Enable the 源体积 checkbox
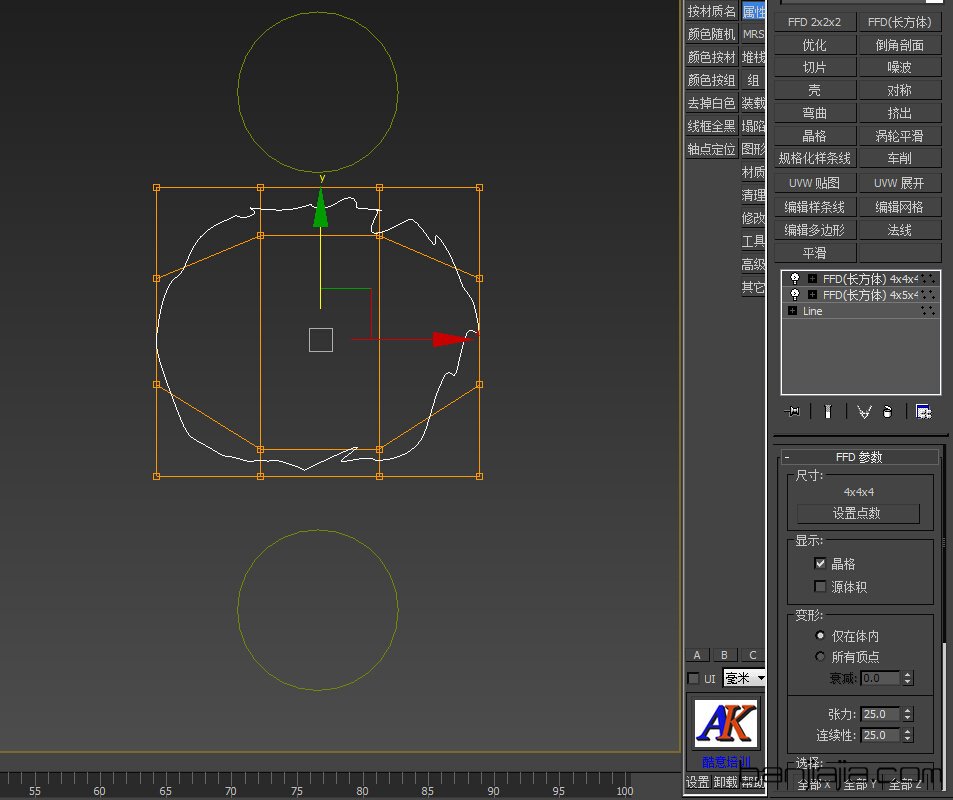The width and height of the screenshot is (953, 800). click(821, 587)
